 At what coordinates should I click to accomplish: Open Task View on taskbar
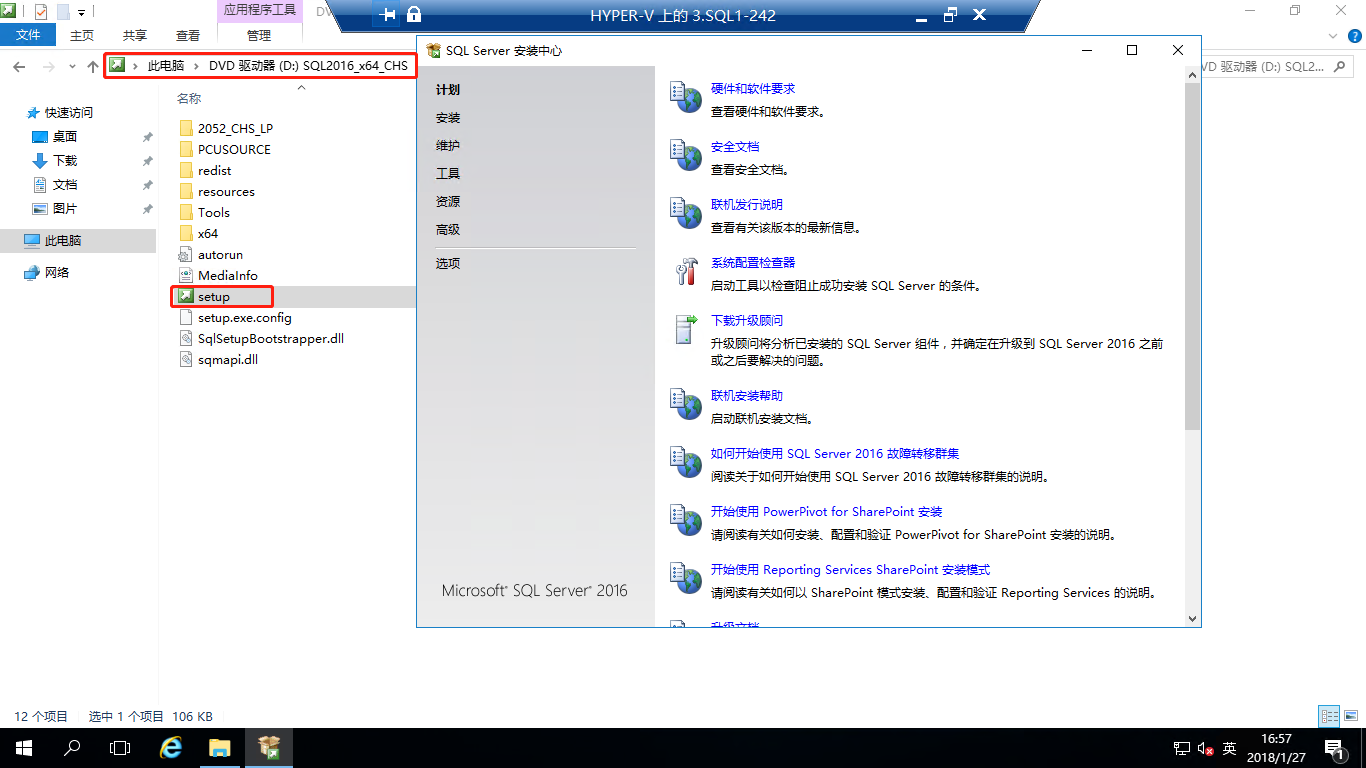[x=120, y=747]
